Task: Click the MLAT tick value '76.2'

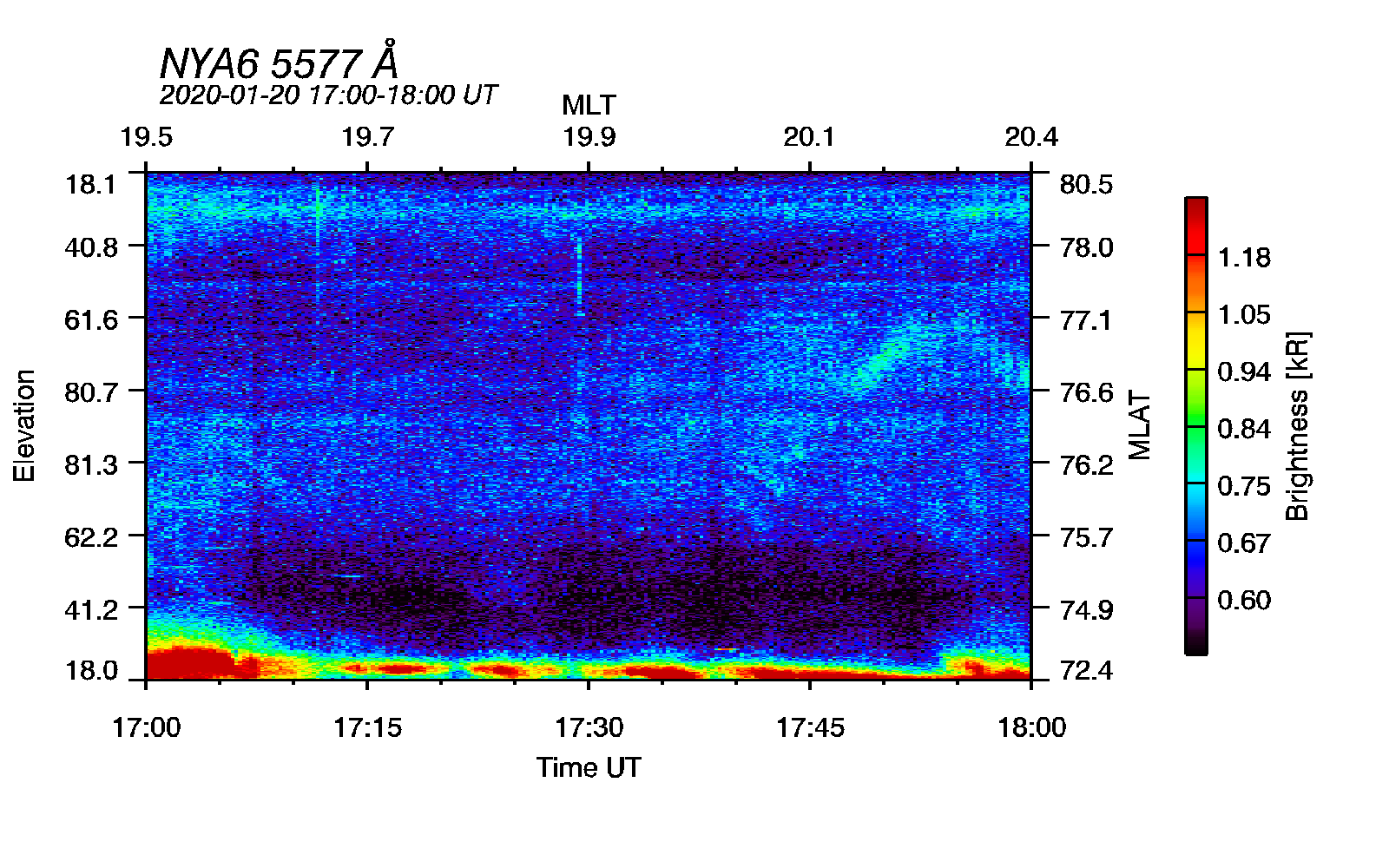Action: [x=1086, y=464]
